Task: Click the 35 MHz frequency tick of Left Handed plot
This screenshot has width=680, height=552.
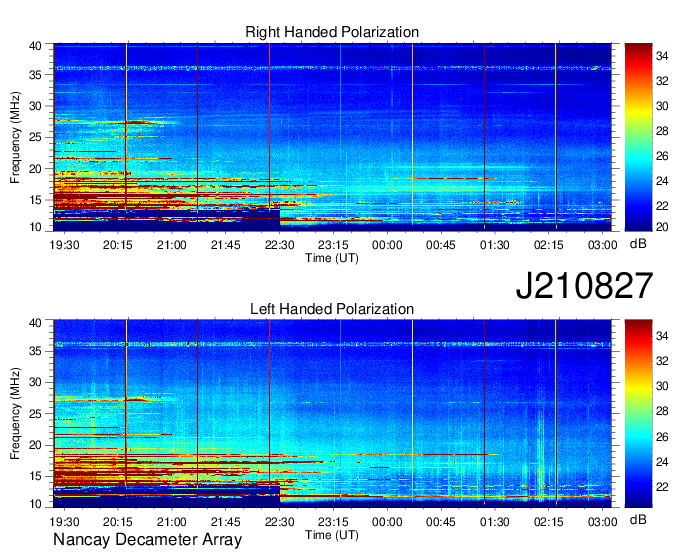Action: pyautogui.click(x=35, y=351)
